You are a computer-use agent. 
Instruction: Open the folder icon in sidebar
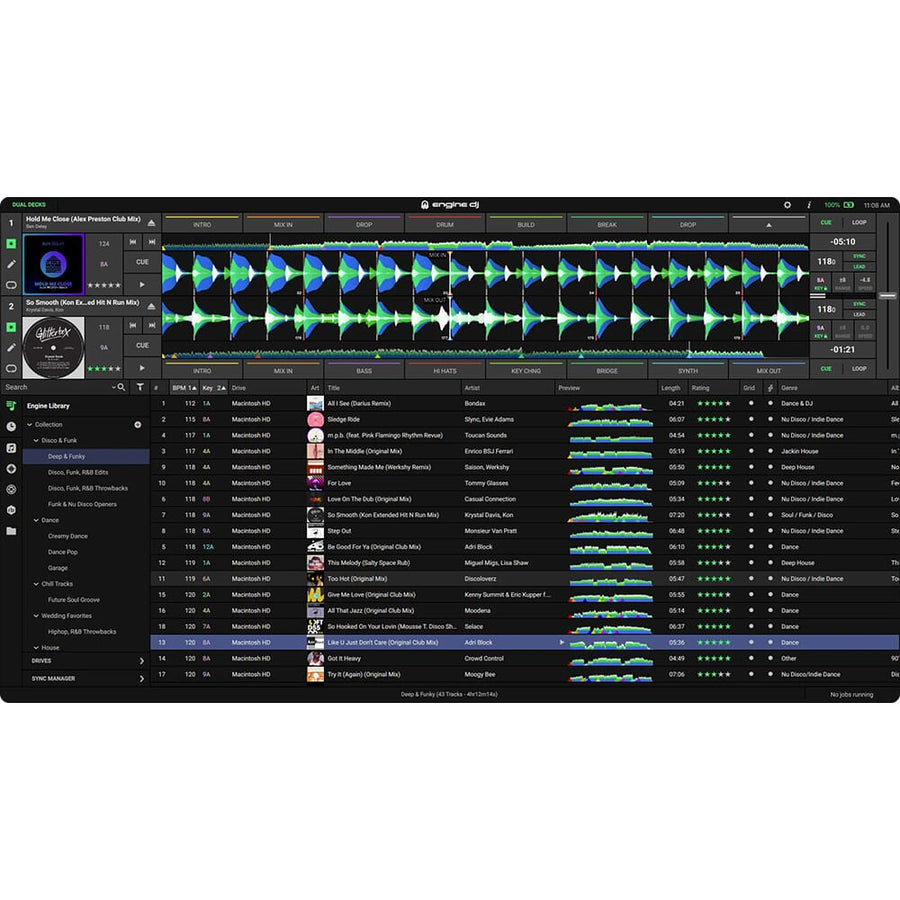click(x=11, y=531)
